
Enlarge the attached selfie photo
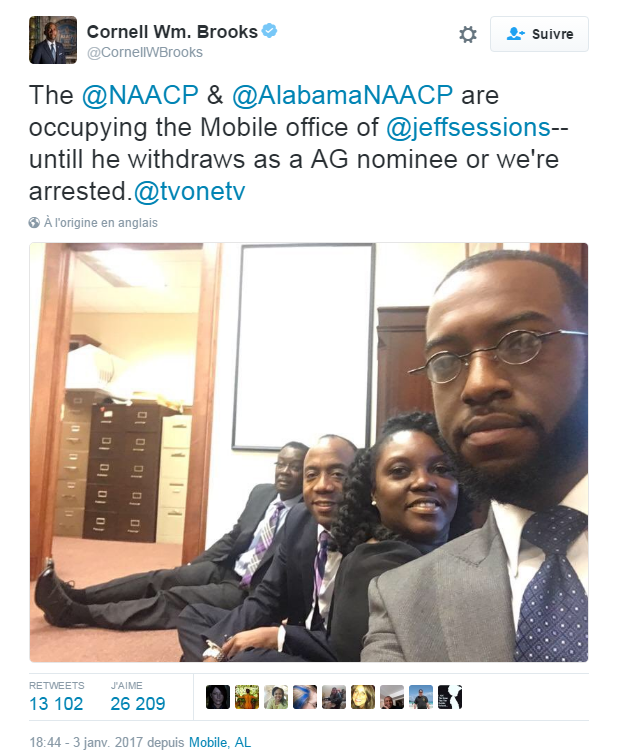point(308,452)
